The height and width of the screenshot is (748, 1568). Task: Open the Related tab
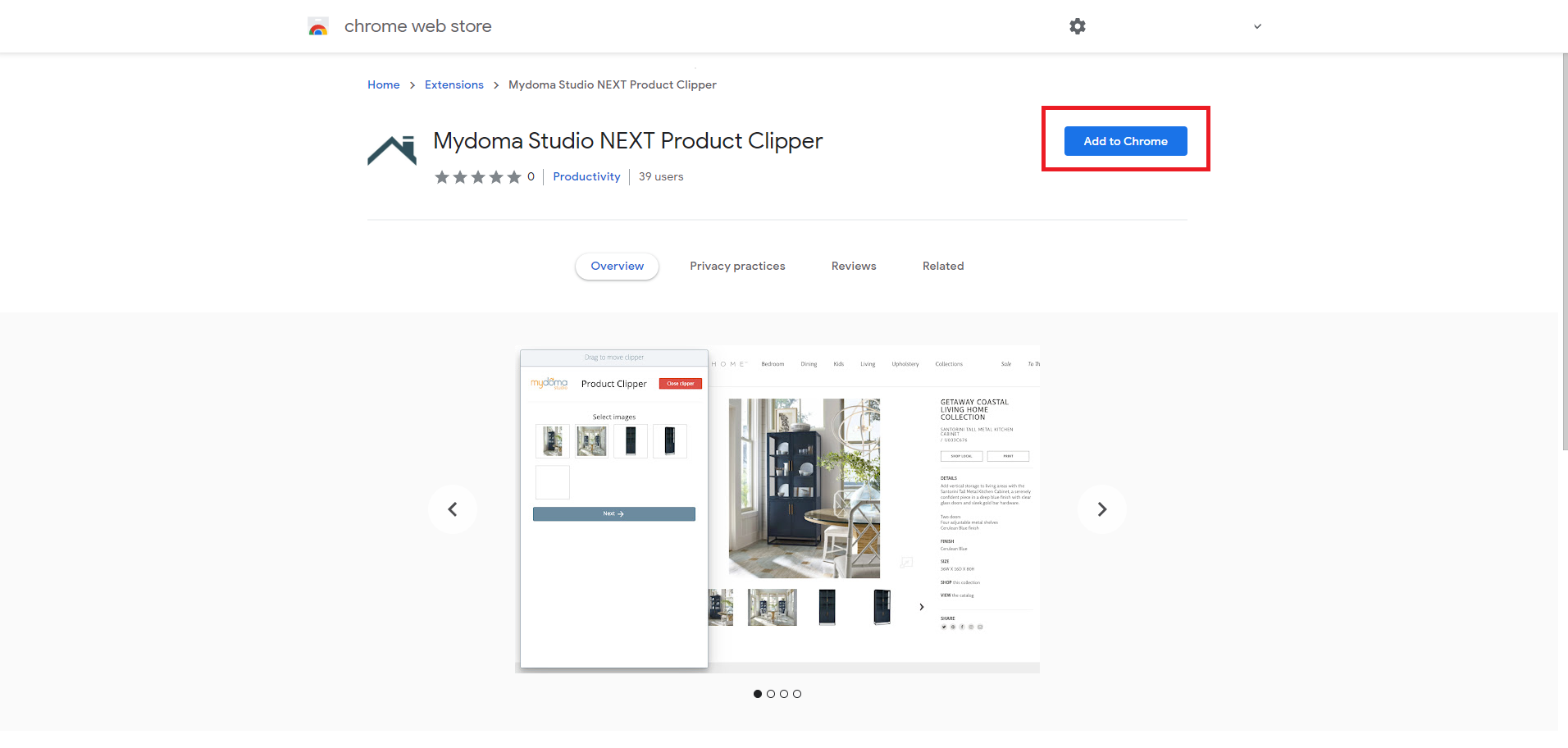click(x=943, y=267)
